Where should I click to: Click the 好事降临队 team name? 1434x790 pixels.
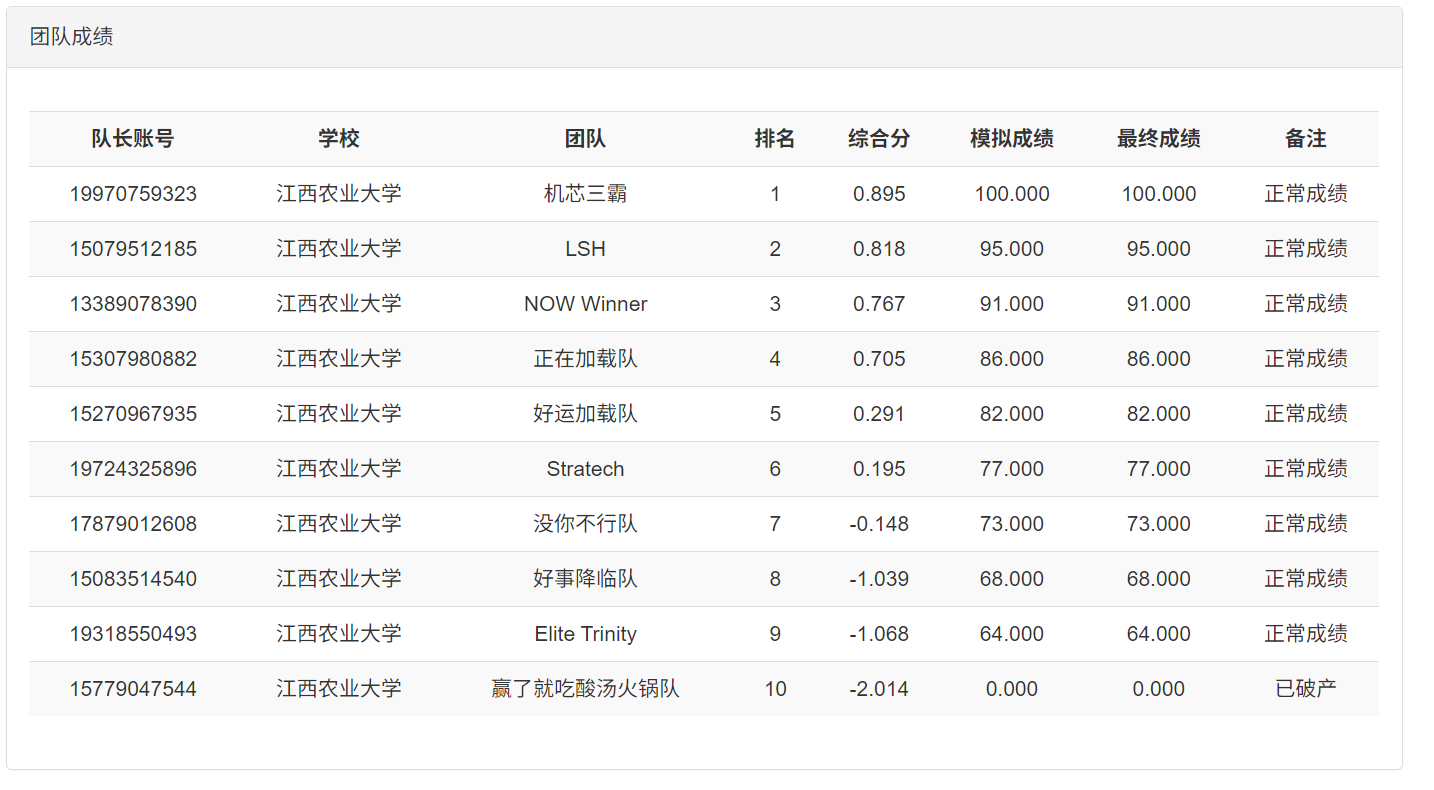pos(585,579)
